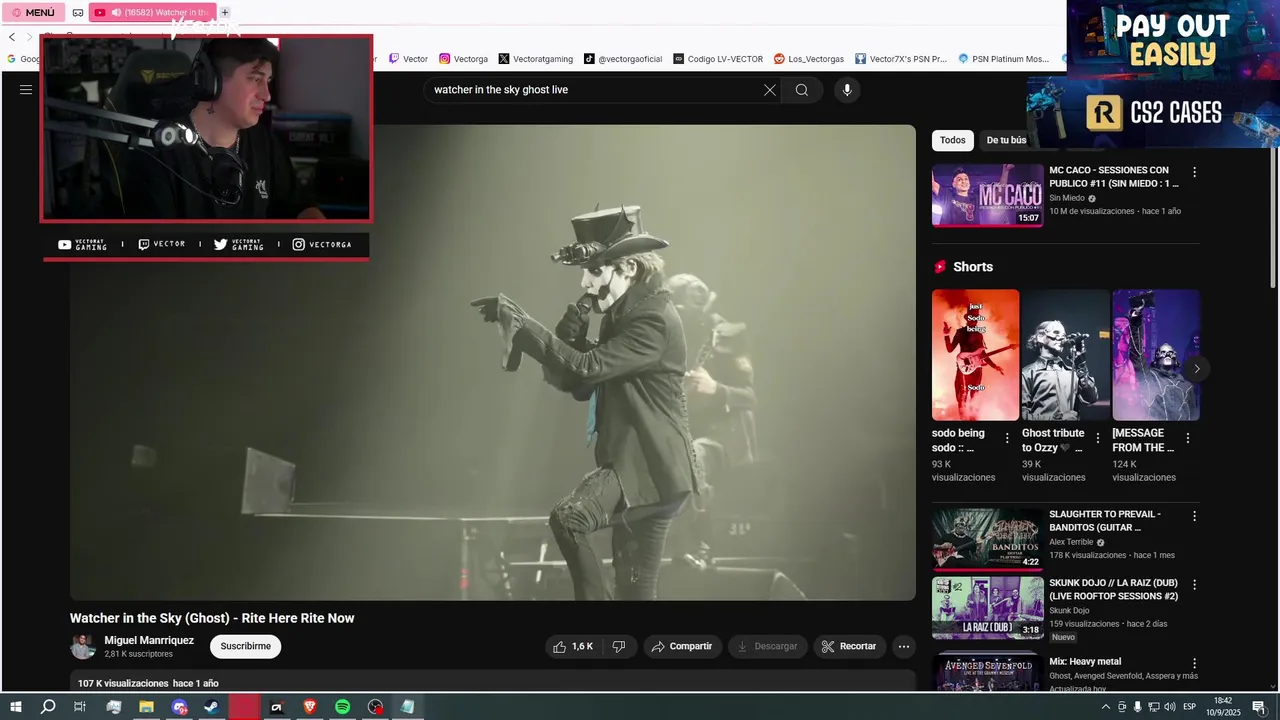Open the Vectoratgaming X bookmark
This screenshot has height=720, width=1280.
pos(535,59)
